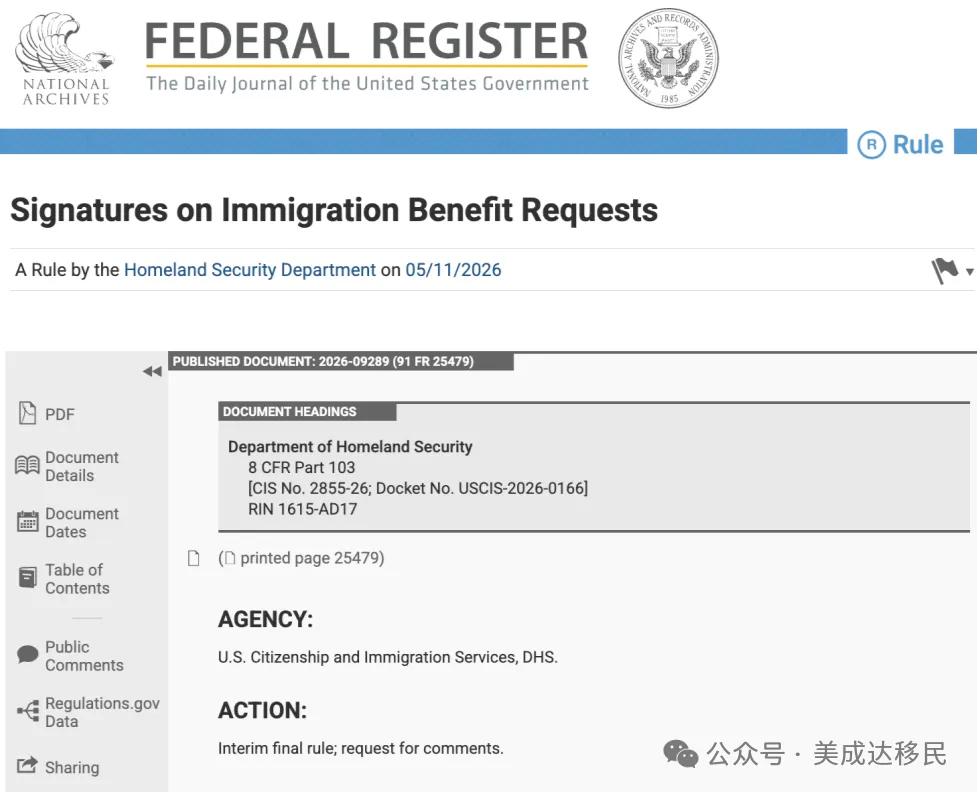Screen dimensions: 977x792
Task: Click the Document Details book icon
Action: pos(27,465)
